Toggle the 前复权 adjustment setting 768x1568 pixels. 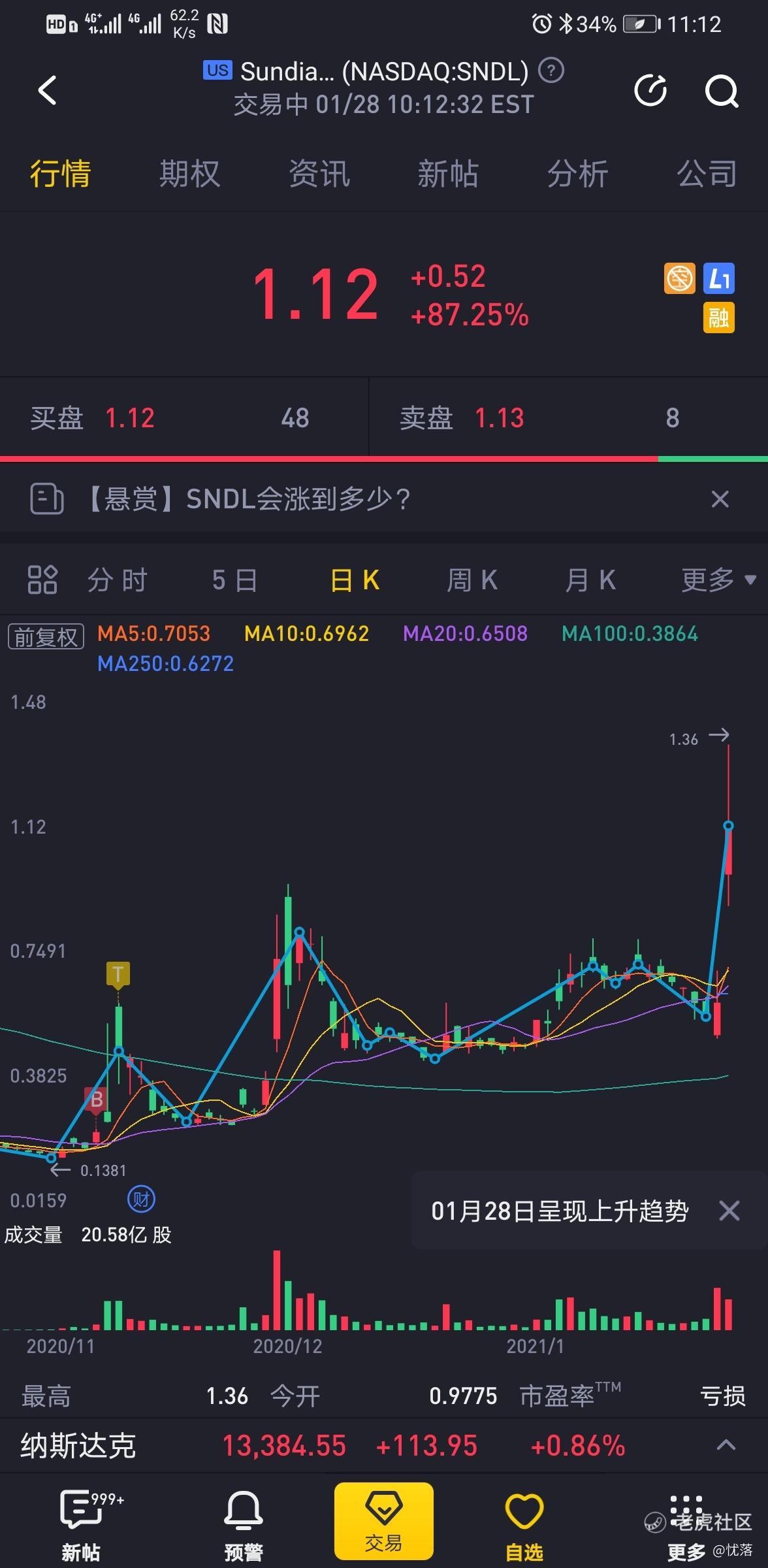click(46, 636)
